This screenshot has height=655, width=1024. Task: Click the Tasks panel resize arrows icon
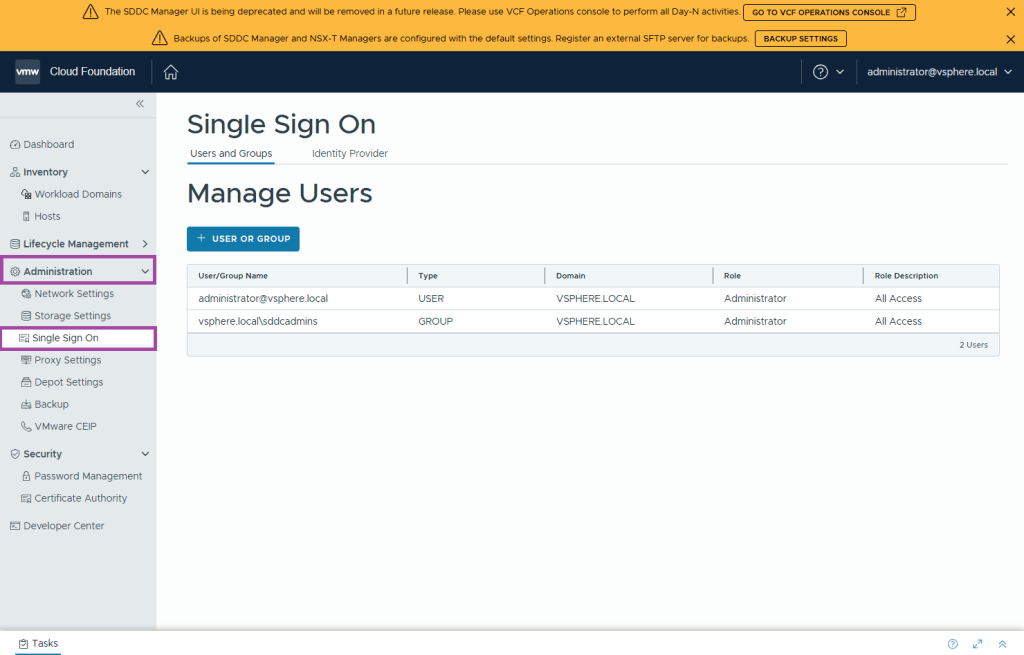[977, 644]
